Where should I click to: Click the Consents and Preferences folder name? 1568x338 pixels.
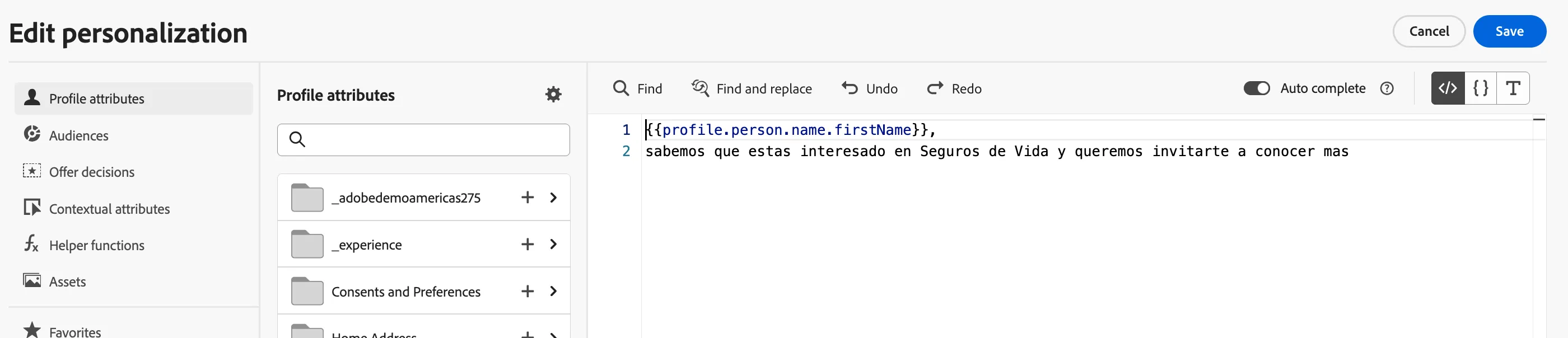point(406,291)
